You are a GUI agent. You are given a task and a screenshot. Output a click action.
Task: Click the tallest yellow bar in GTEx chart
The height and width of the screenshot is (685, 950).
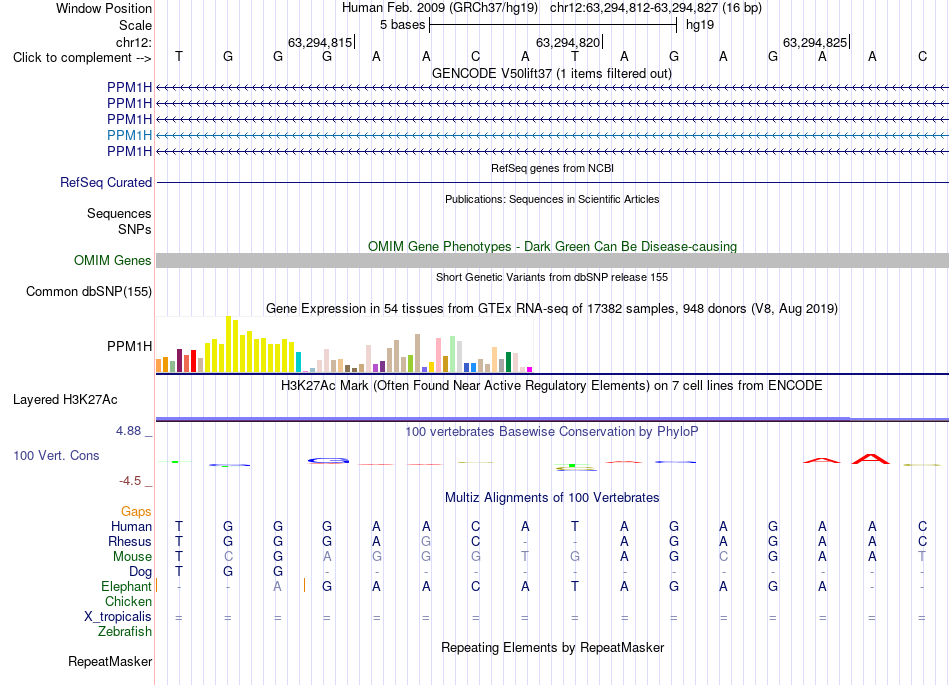(x=228, y=344)
